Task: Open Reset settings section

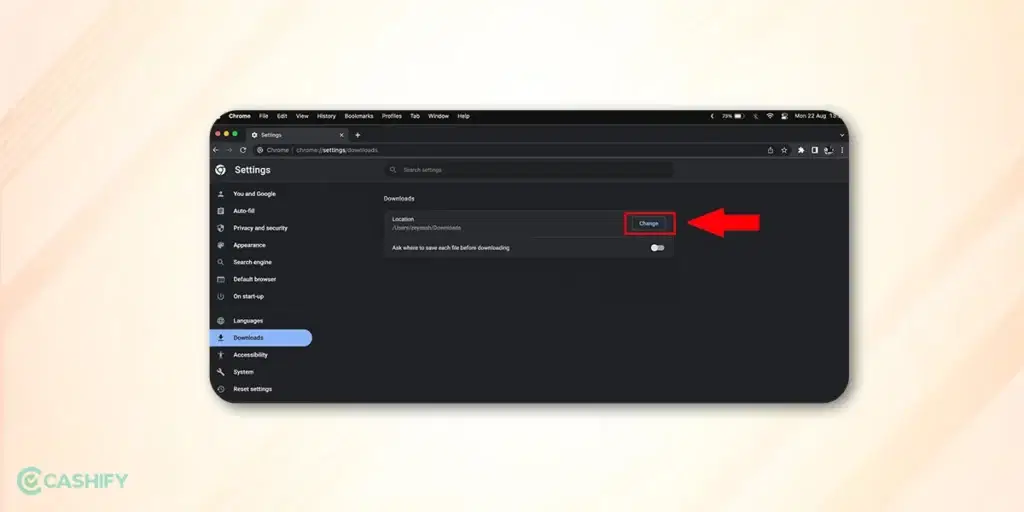Action: tap(252, 389)
